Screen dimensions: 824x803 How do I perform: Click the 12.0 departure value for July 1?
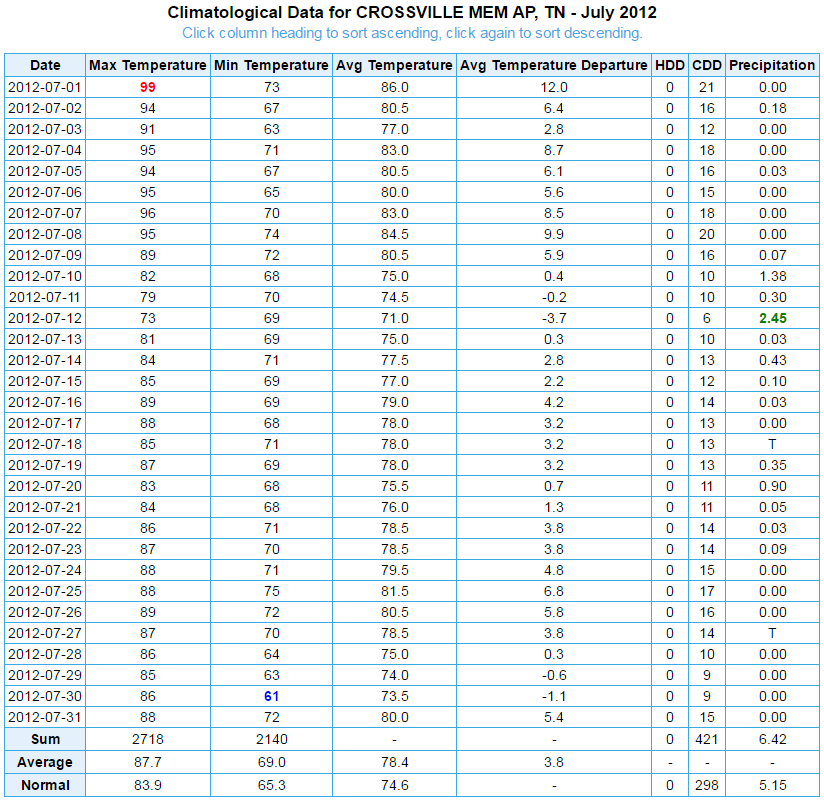pyautogui.click(x=554, y=87)
